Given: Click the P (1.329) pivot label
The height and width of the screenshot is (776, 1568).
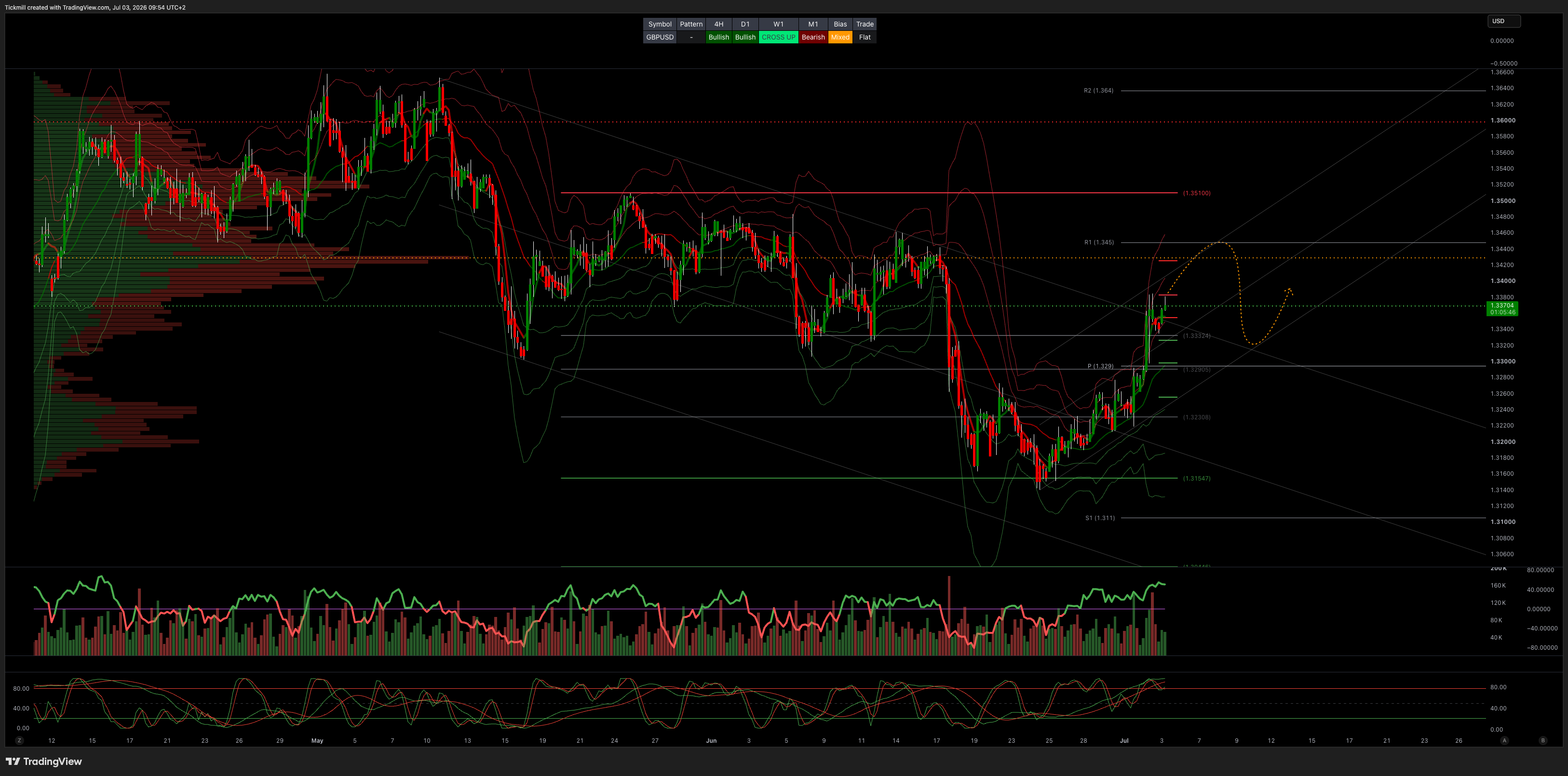Looking at the screenshot, I should 1100,366.
